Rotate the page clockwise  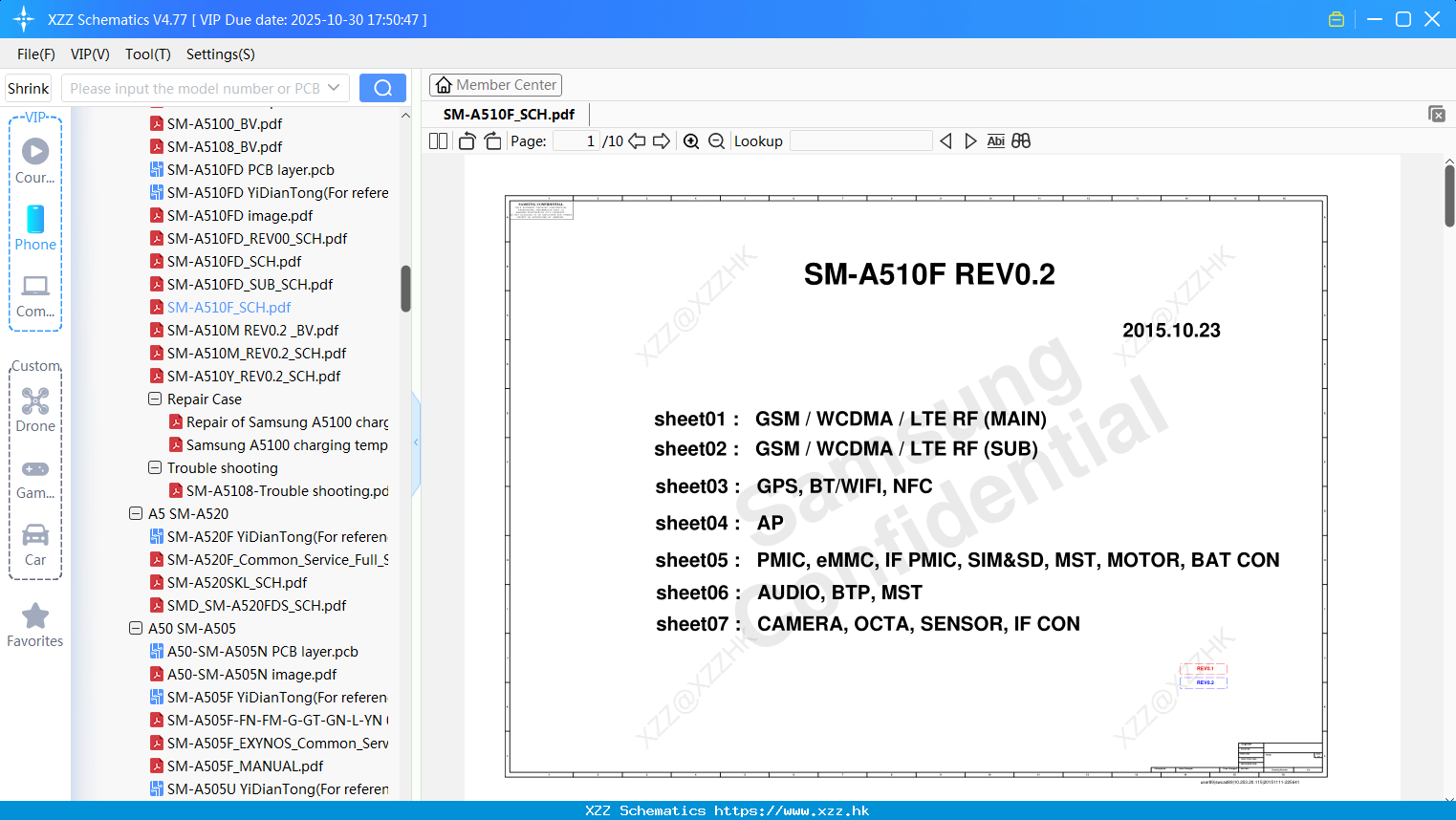(492, 141)
